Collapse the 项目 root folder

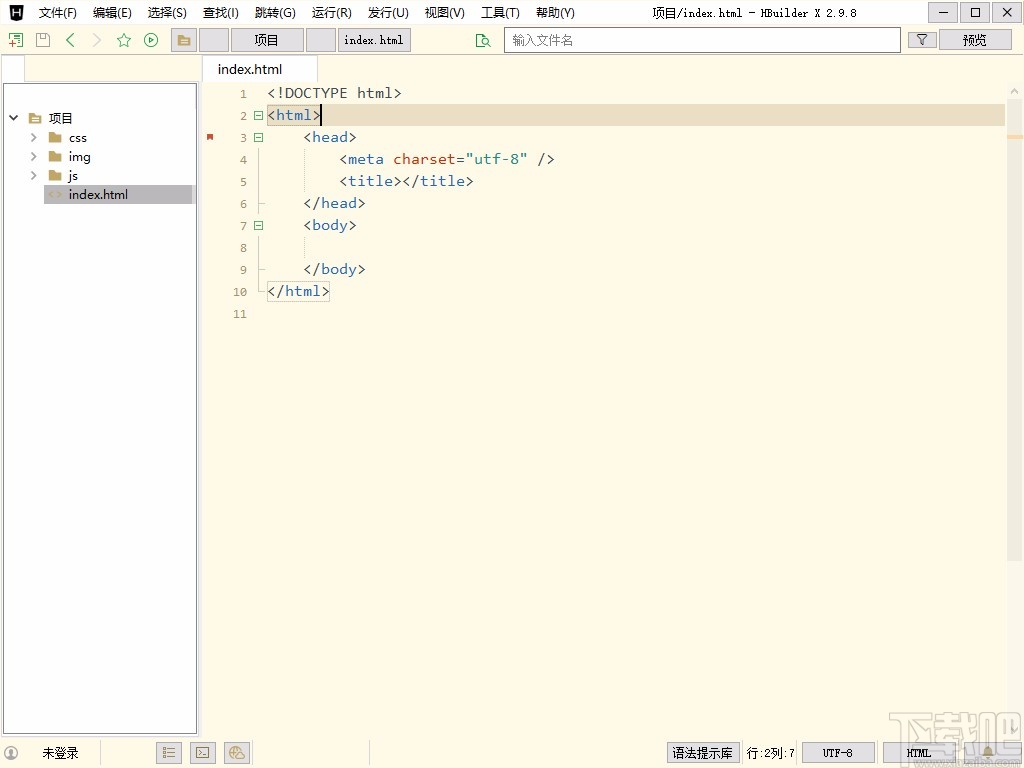click(x=14, y=118)
